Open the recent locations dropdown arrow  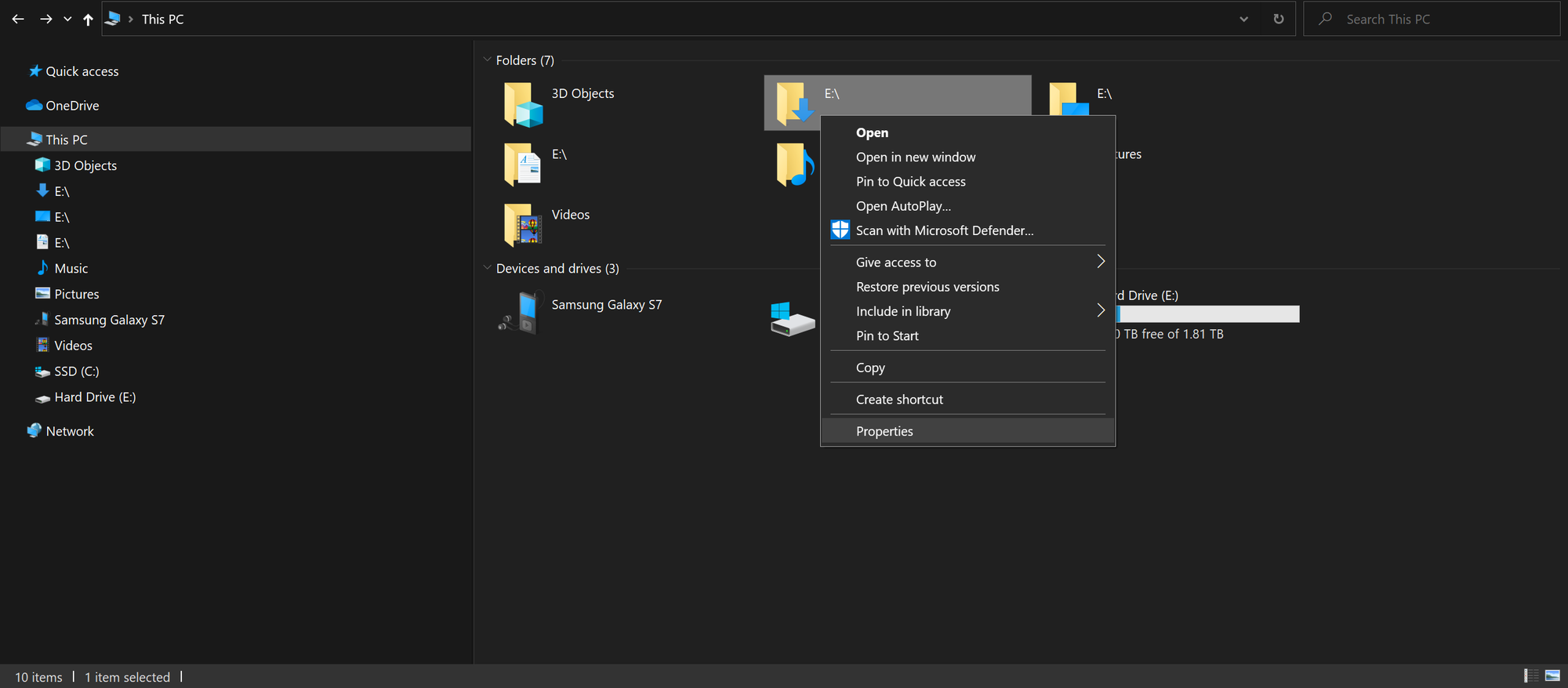tap(67, 19)
